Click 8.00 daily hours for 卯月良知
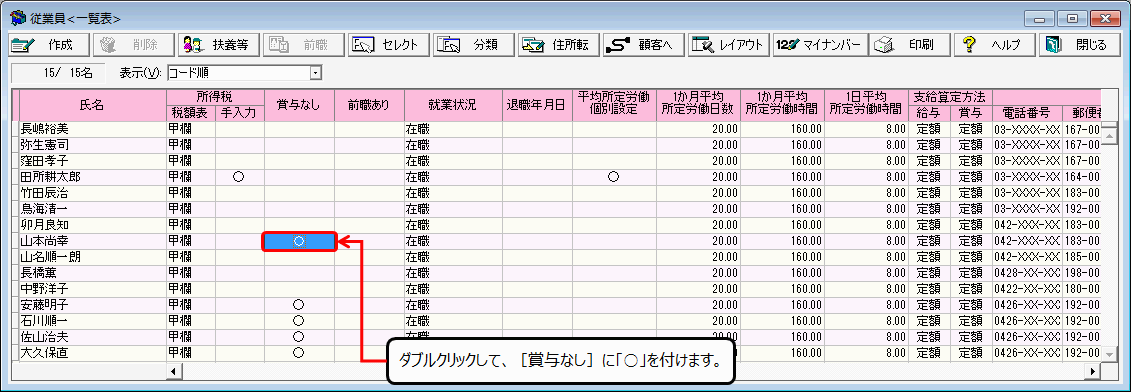1131x392 pixels. pyautogui.click(x=866, y=225)
